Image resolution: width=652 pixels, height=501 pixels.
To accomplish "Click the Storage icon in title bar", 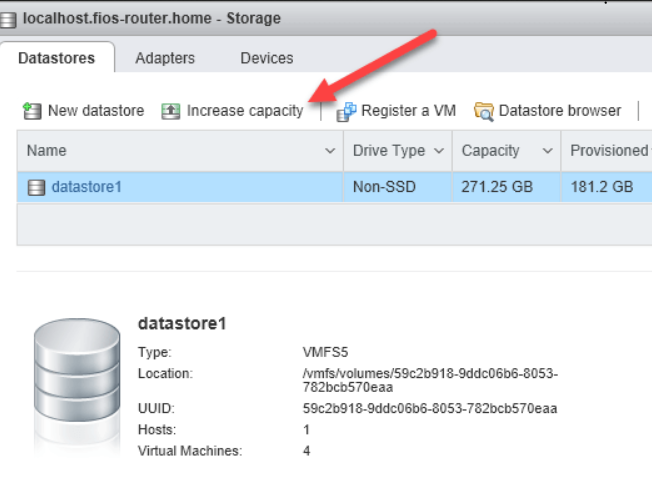I will [13, 18].
